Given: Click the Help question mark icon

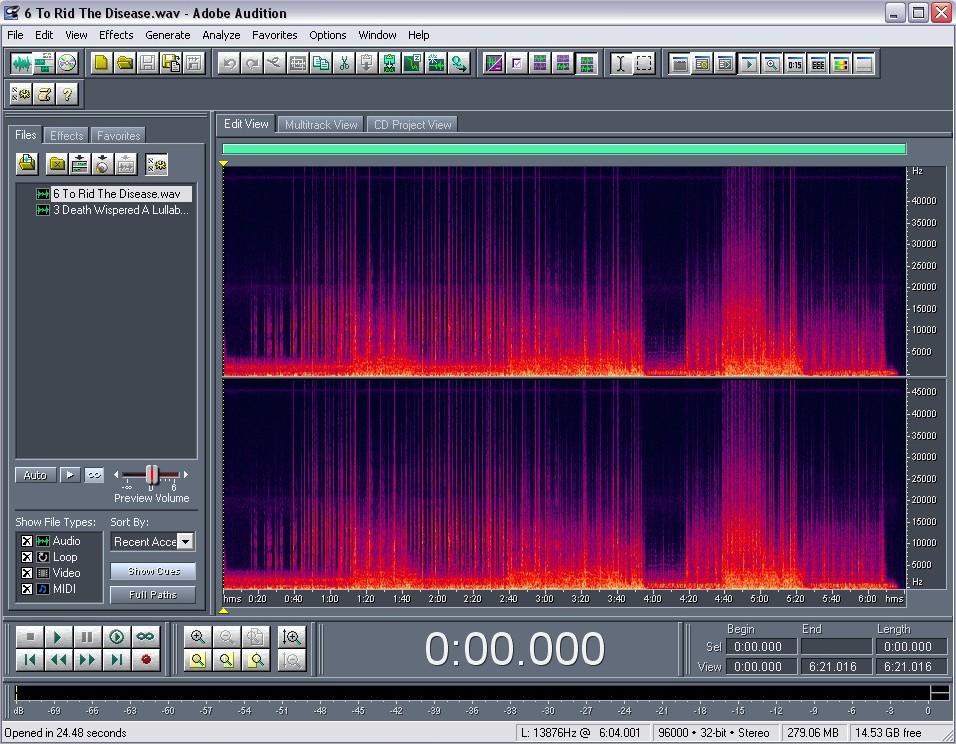Looking at the screenshot, I should point(67,94).
